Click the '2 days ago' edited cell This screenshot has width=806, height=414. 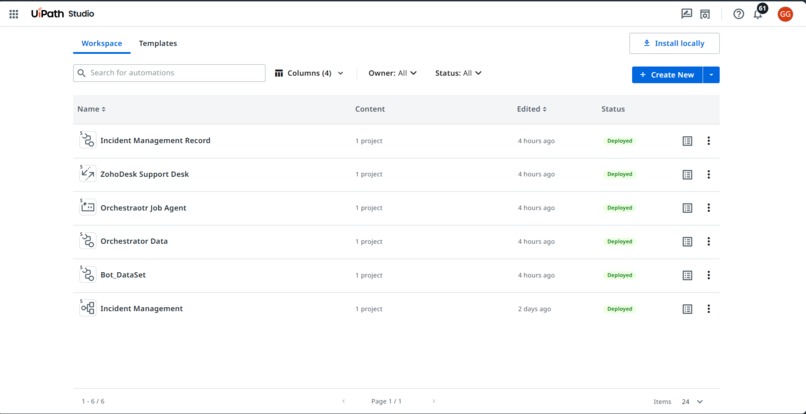click(534, 309)
